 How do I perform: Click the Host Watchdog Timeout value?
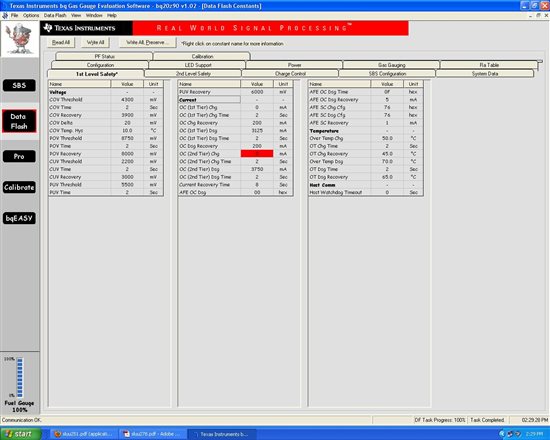pos(387,192)
